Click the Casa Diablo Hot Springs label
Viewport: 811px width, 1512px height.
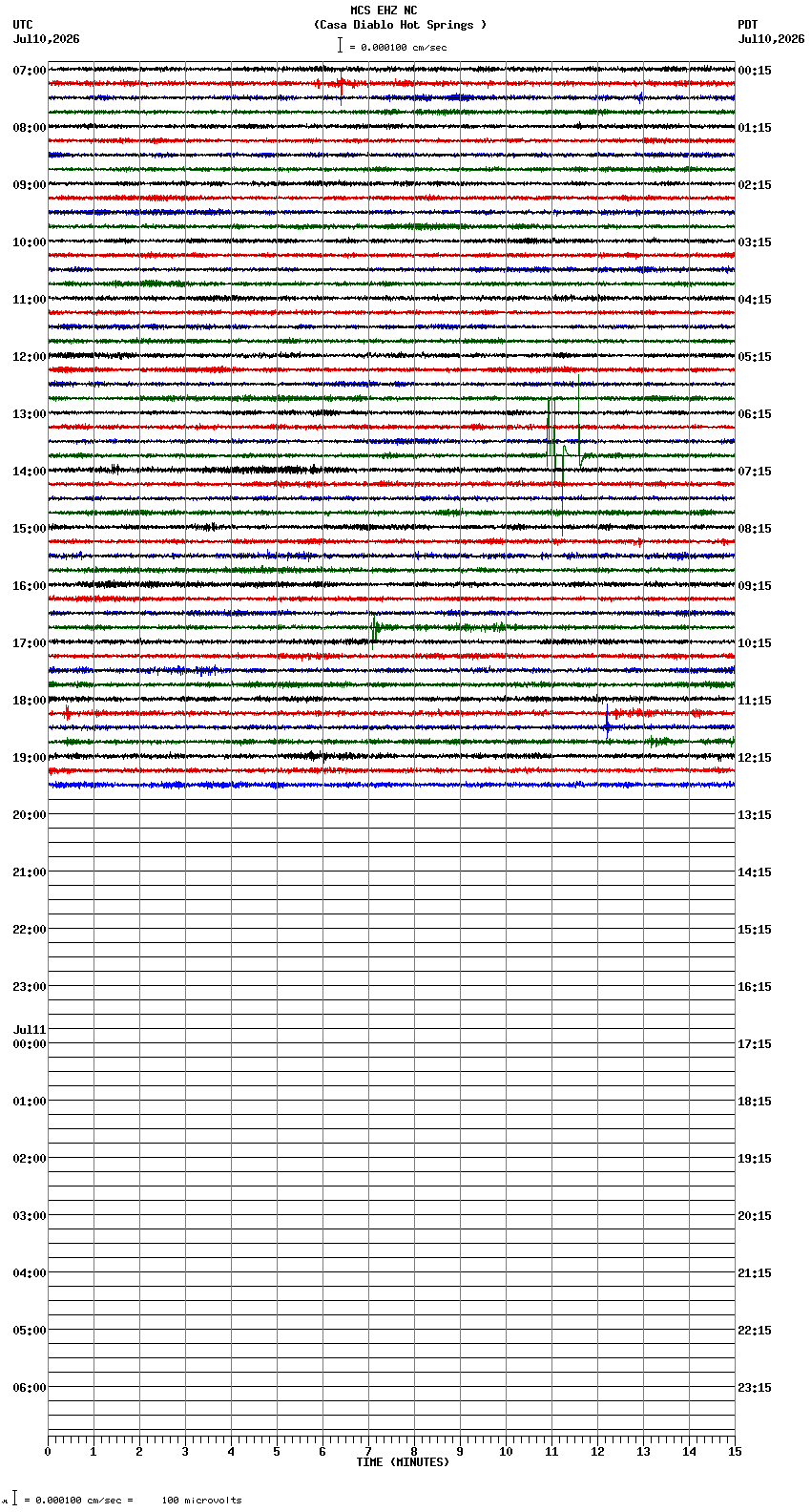click(x=400, y=25)
